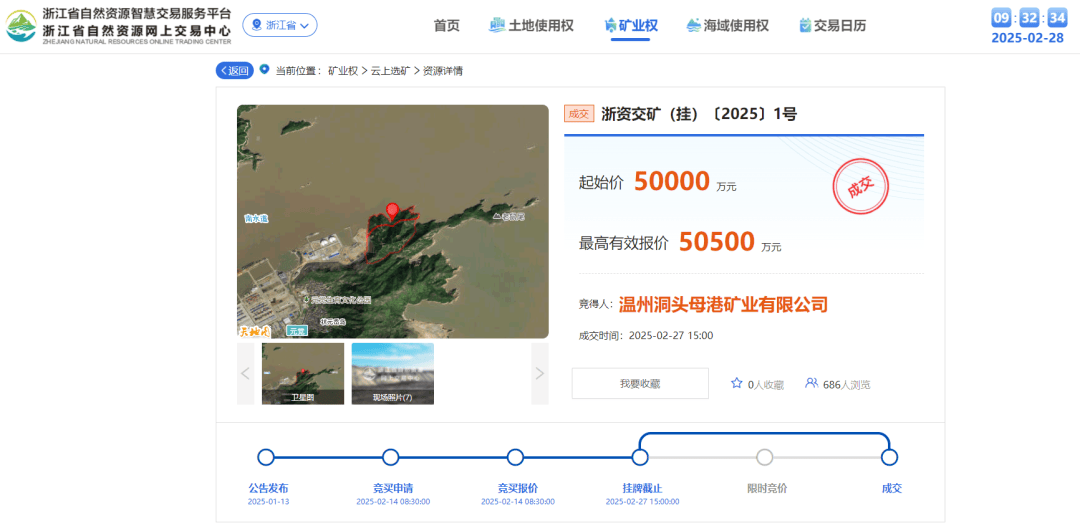Click the 成交 timeline node
Screen dimensions: 1080x523
pos(889,457)
